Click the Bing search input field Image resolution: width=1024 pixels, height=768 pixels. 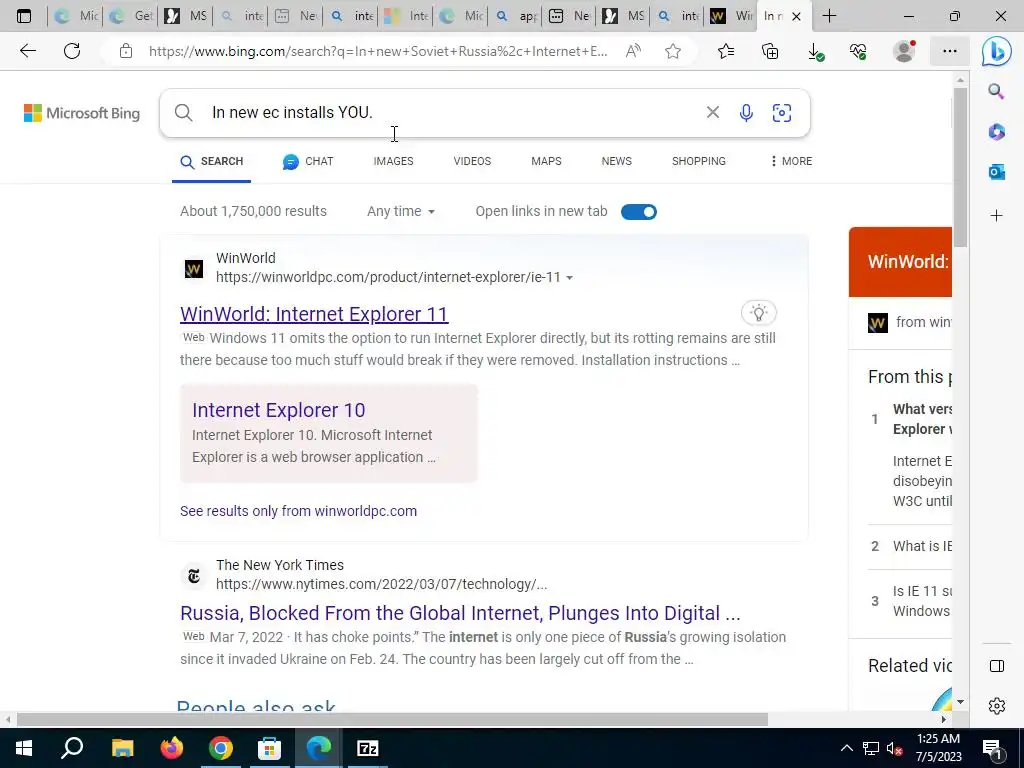451,113
